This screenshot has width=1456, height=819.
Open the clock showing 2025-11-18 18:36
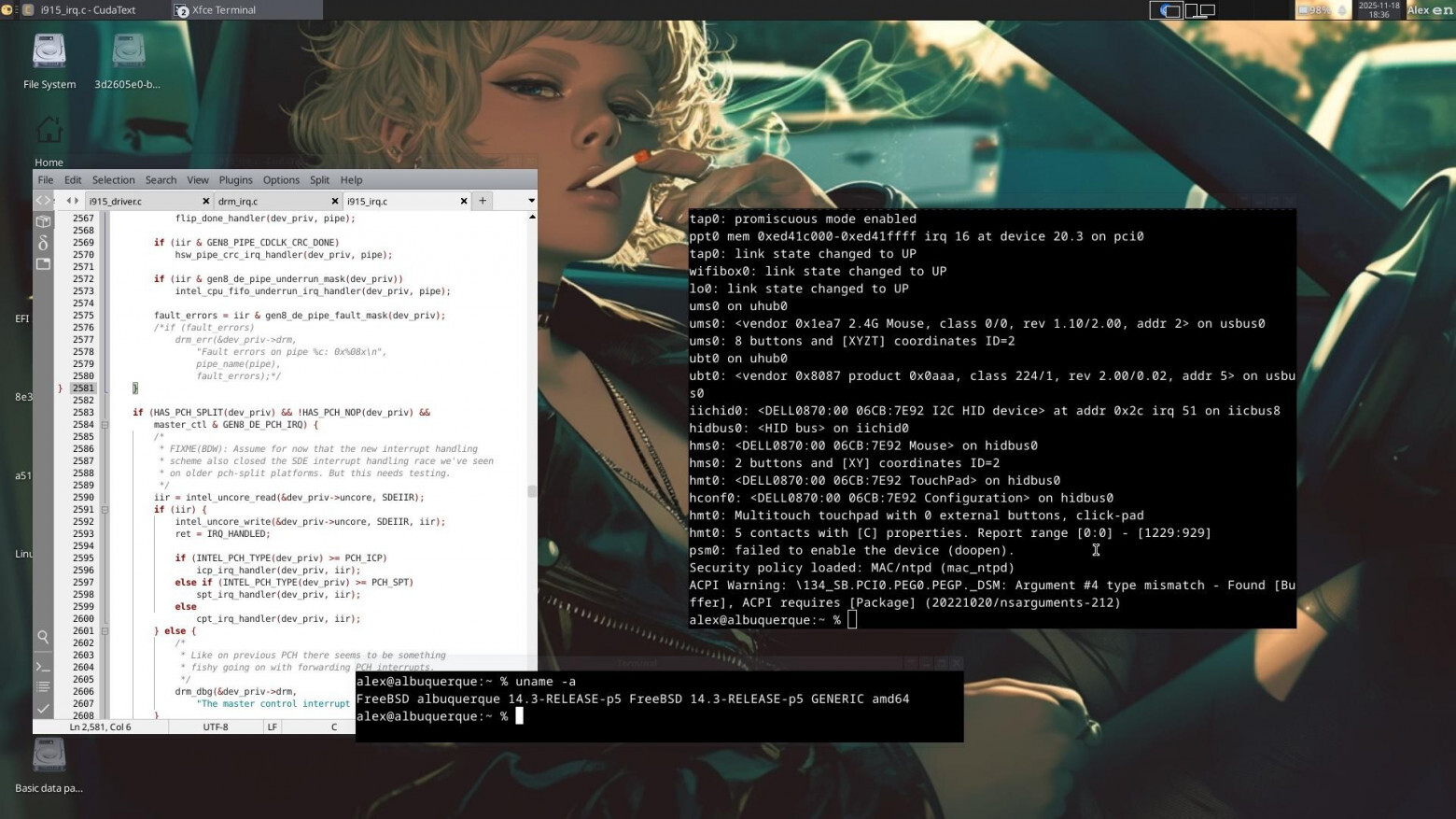1379,10
